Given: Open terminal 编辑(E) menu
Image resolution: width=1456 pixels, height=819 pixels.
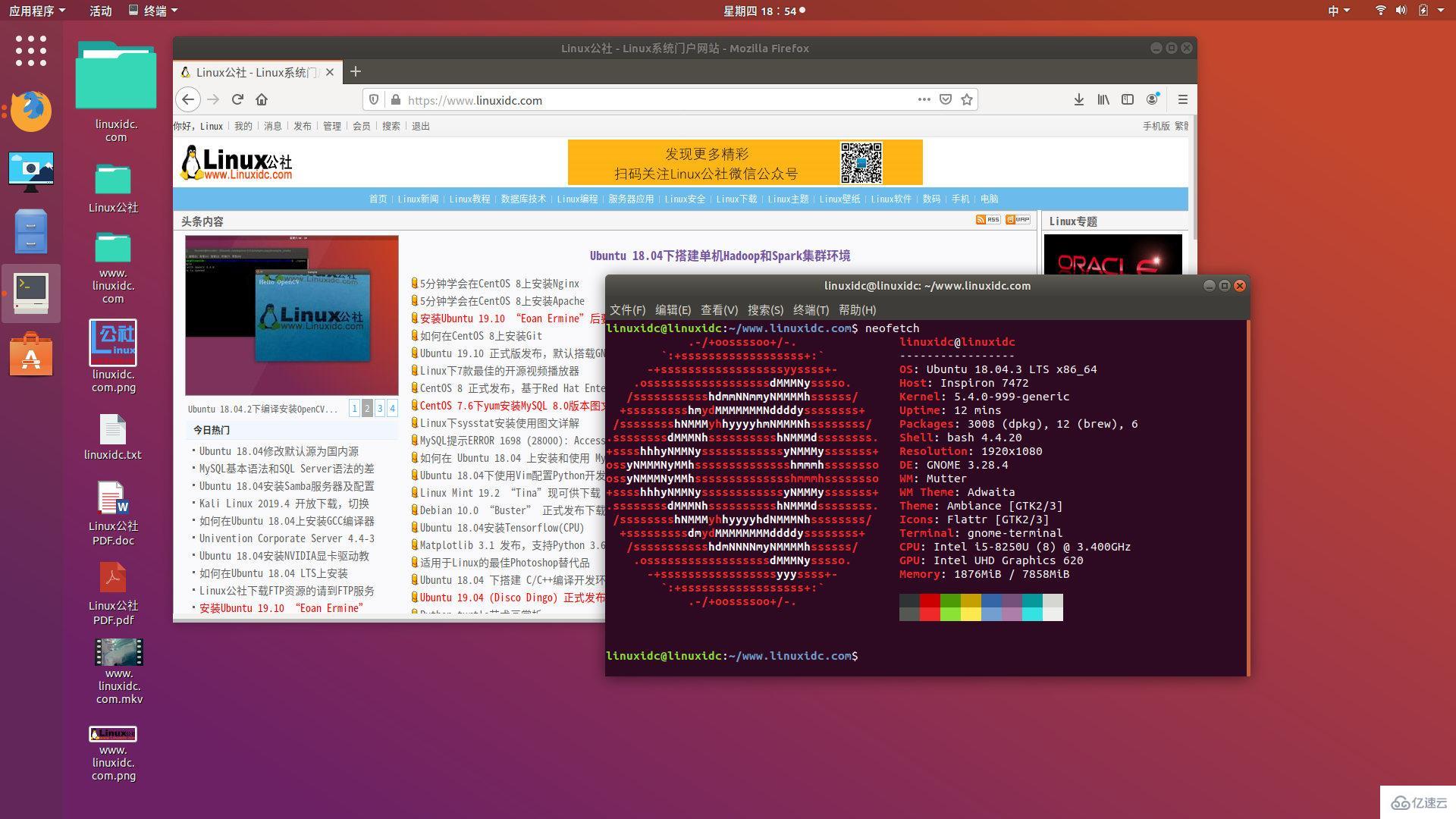Looking at the screenshot, I should coord(673,309).
